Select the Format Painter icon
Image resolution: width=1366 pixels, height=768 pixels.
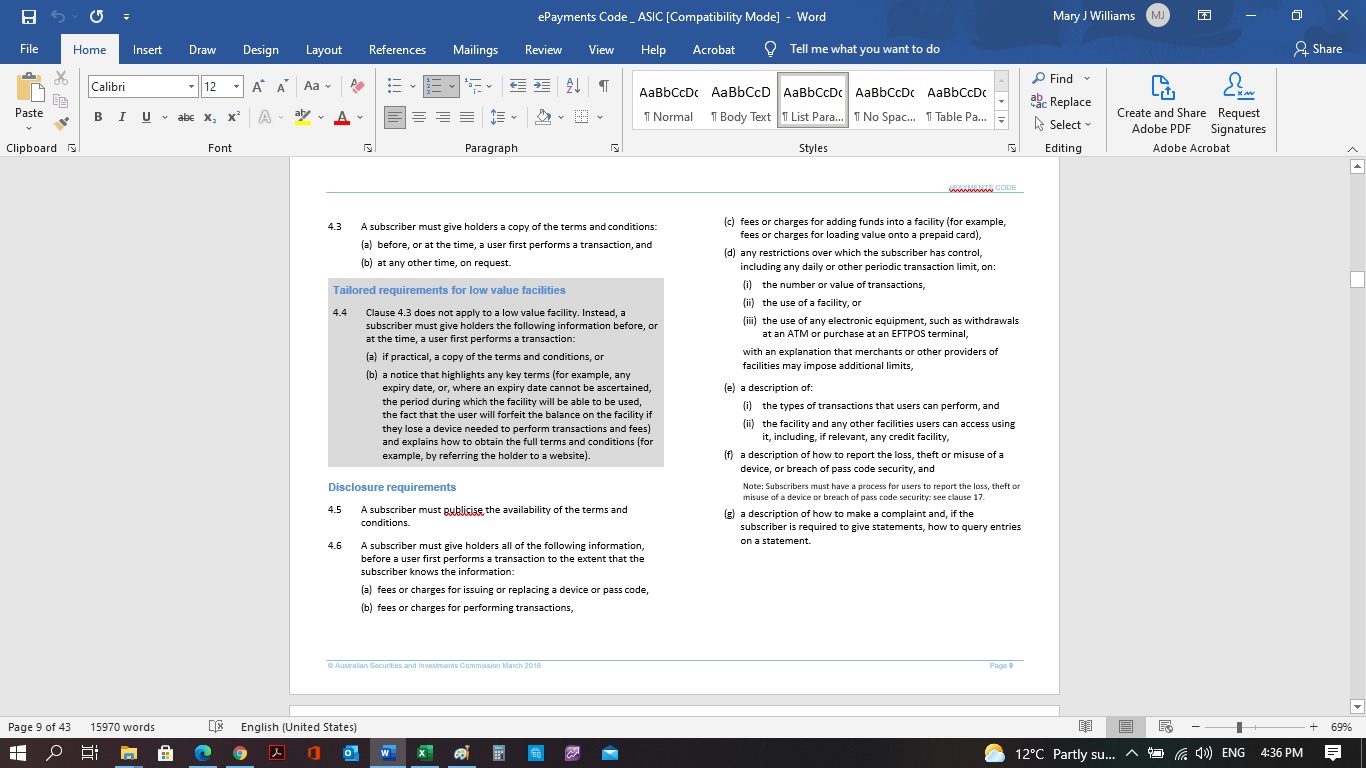(60, 122)
